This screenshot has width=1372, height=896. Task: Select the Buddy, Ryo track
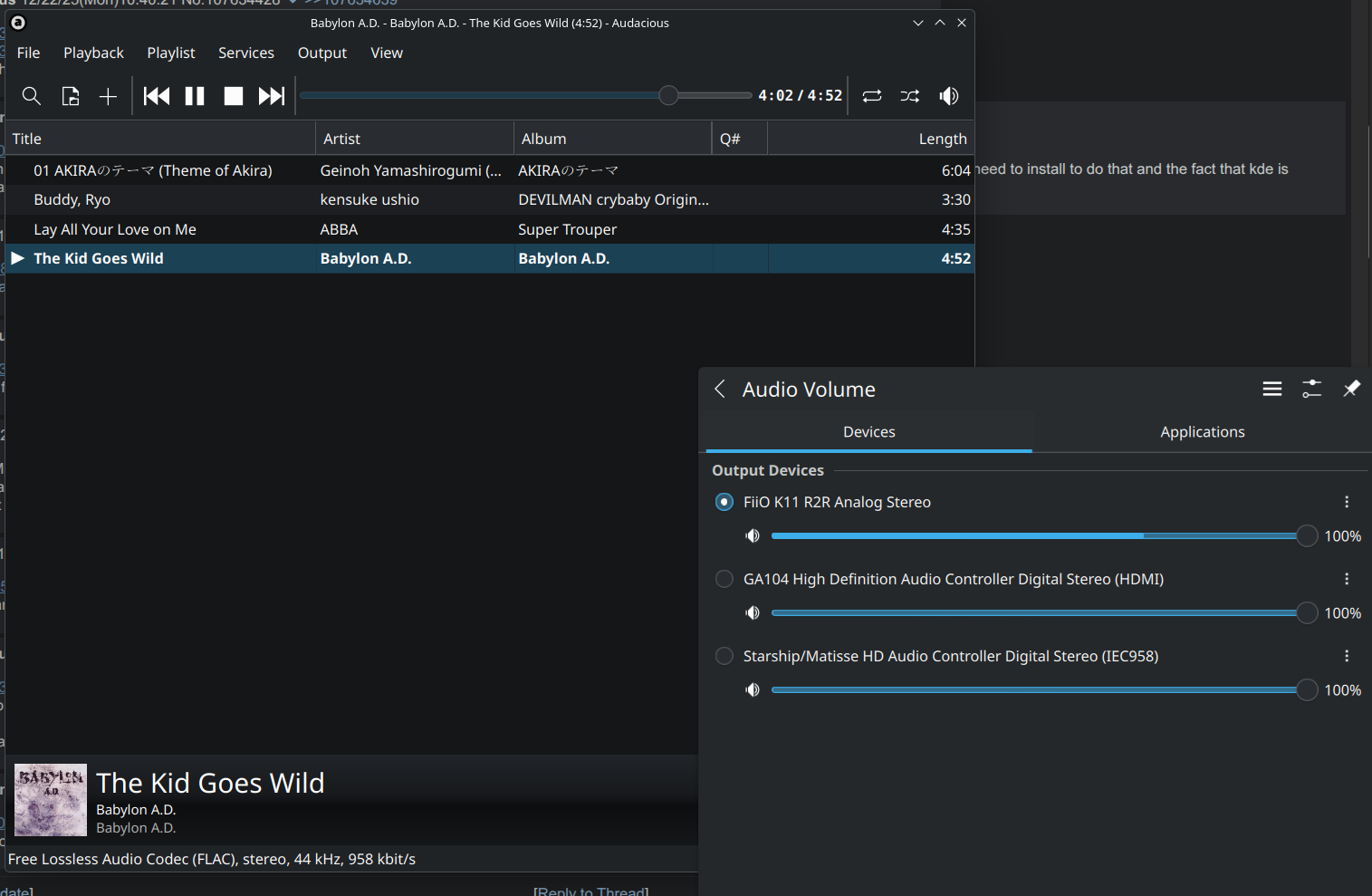click(490, 199)
